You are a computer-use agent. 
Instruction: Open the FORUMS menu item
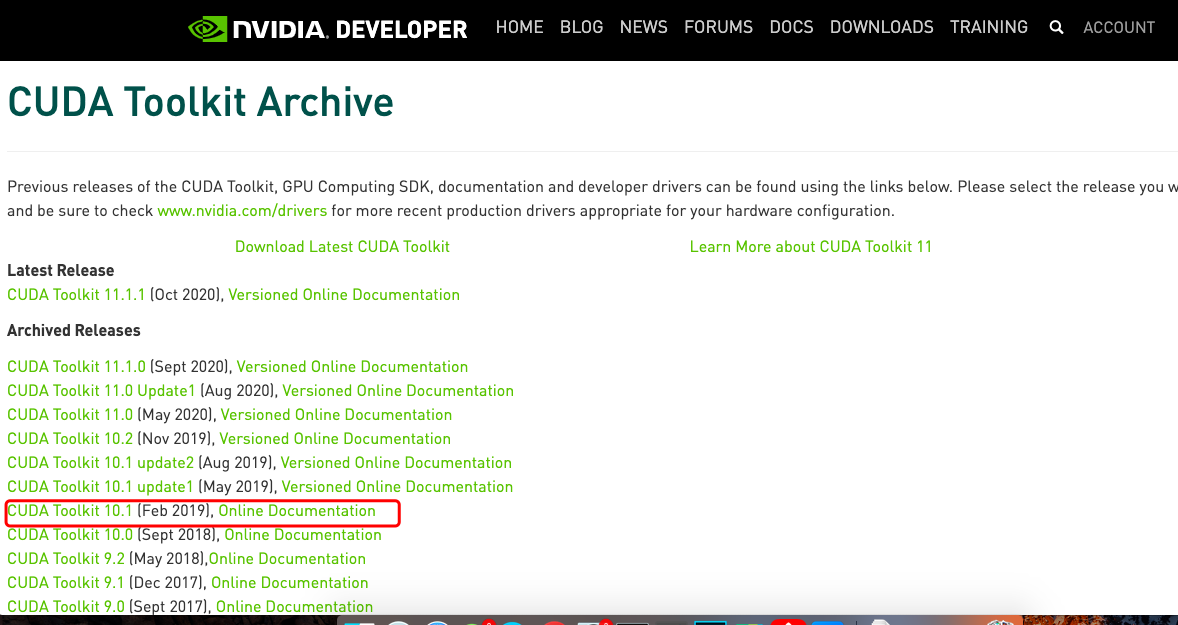(718, 27)
